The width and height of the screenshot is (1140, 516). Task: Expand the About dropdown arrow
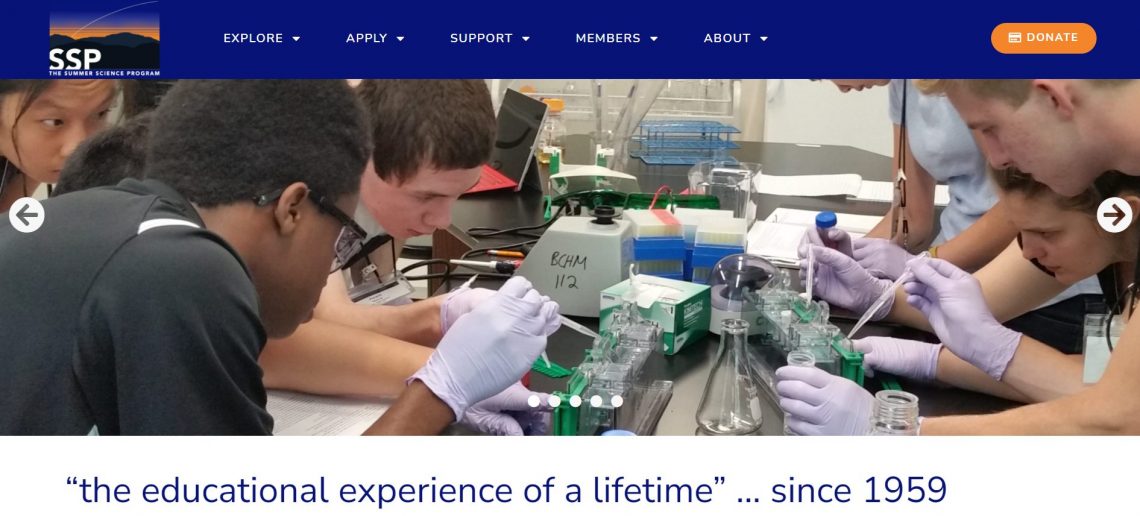click(x=763, y=39)
